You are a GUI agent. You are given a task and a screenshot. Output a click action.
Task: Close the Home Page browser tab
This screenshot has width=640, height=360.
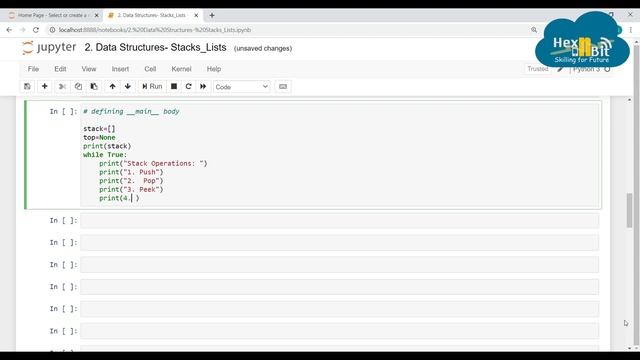96,15
